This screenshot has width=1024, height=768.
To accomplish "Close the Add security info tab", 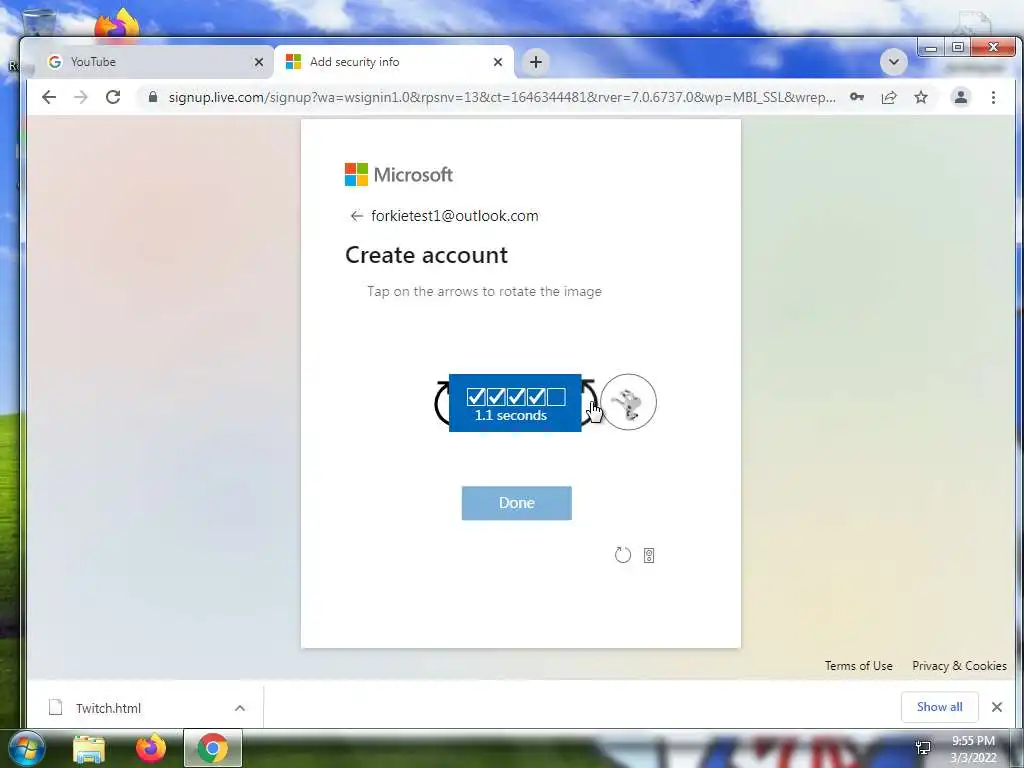I will click(x=498, y=62).
